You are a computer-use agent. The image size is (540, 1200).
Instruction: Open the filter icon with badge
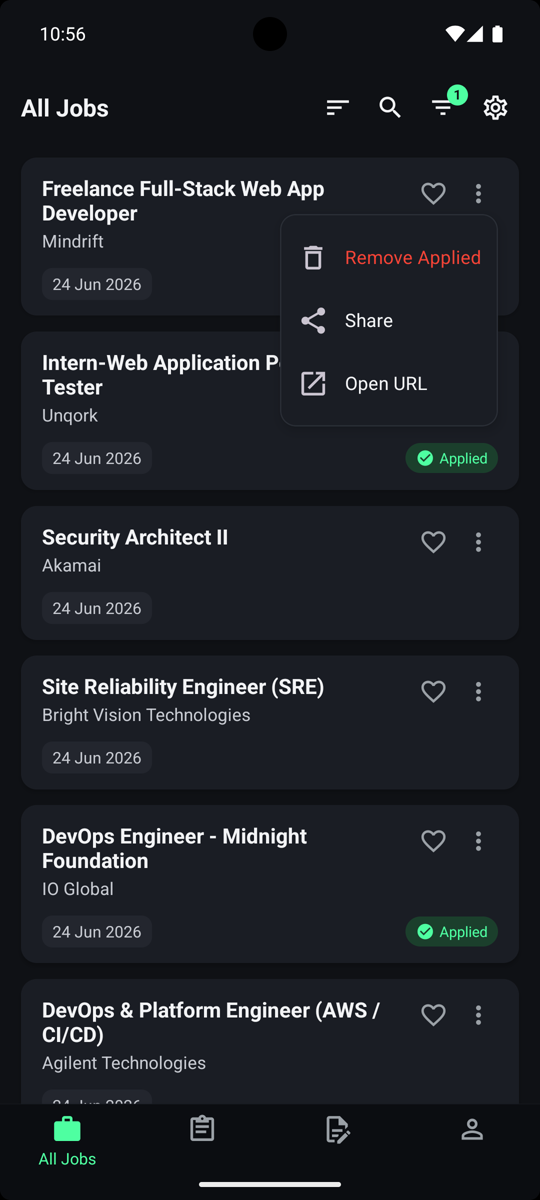(x=445, y=106)
